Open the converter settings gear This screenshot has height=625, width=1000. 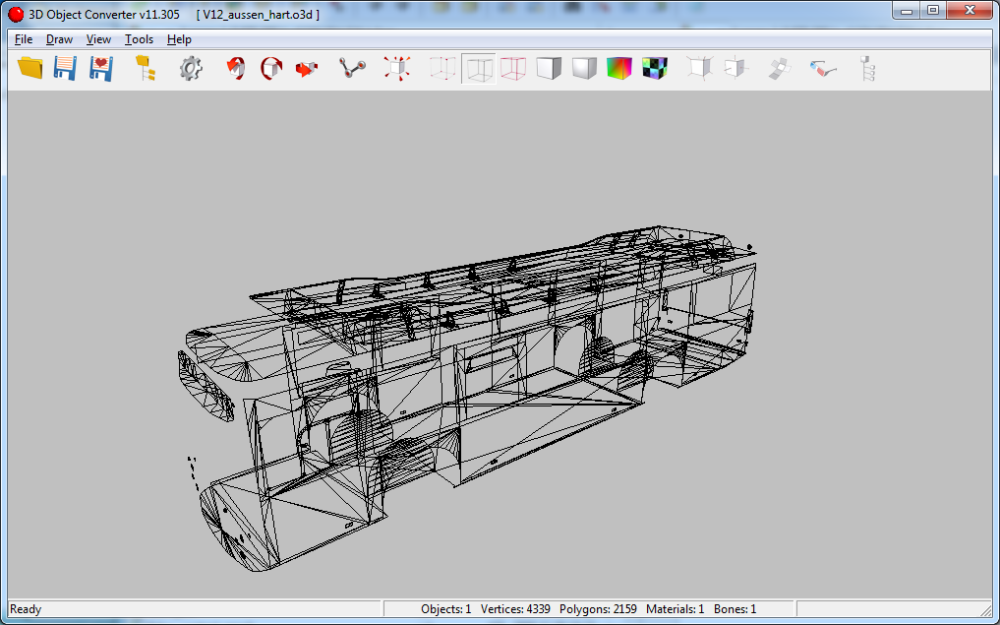tap(190, 68)
